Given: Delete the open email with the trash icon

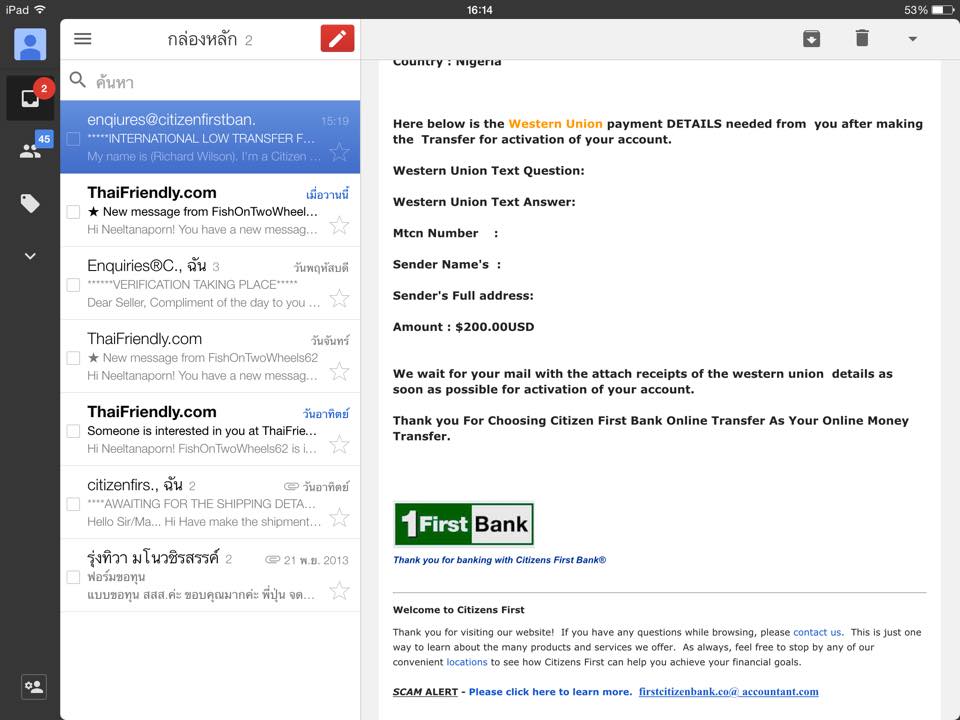Looking at the screenshot, I should pyautogui.click(x=862, y=38).
